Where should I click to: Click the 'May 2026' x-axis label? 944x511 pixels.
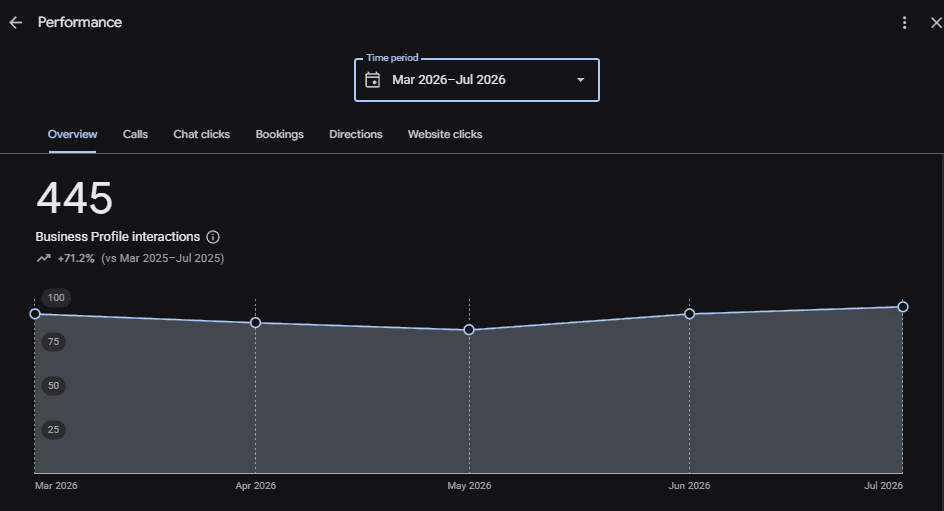(469, 486)
